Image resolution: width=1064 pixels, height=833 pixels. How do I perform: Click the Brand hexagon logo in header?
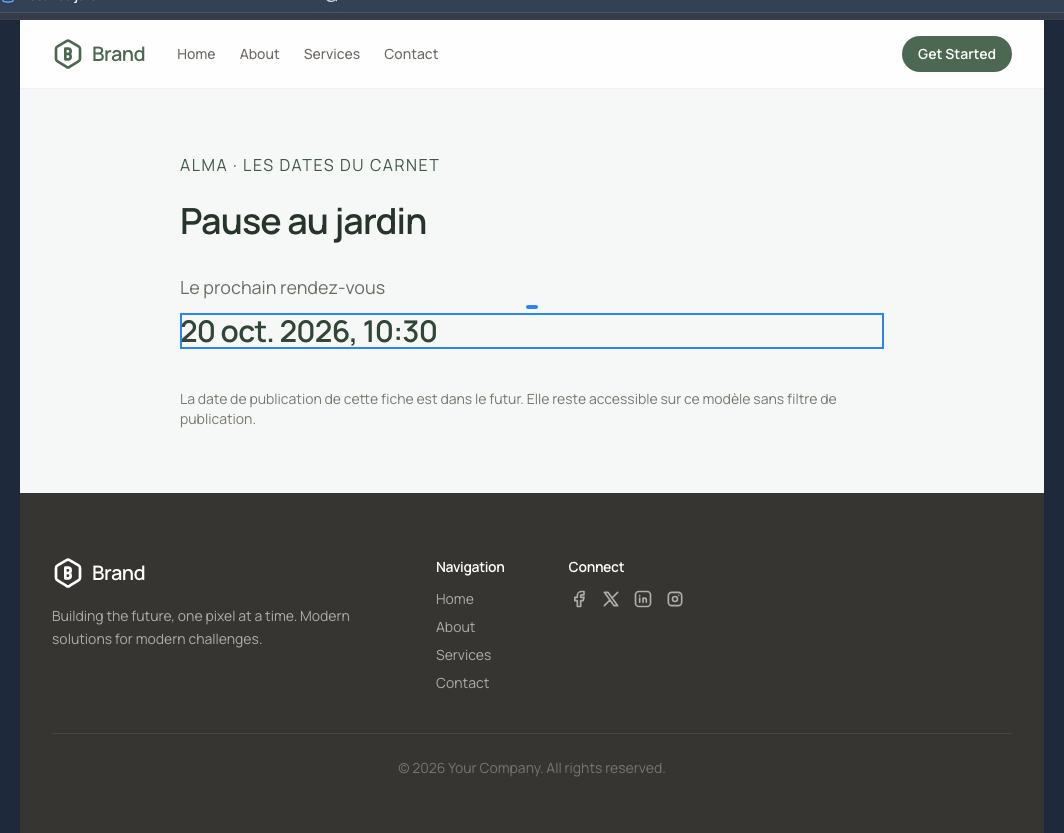click(x=68, y=54)
